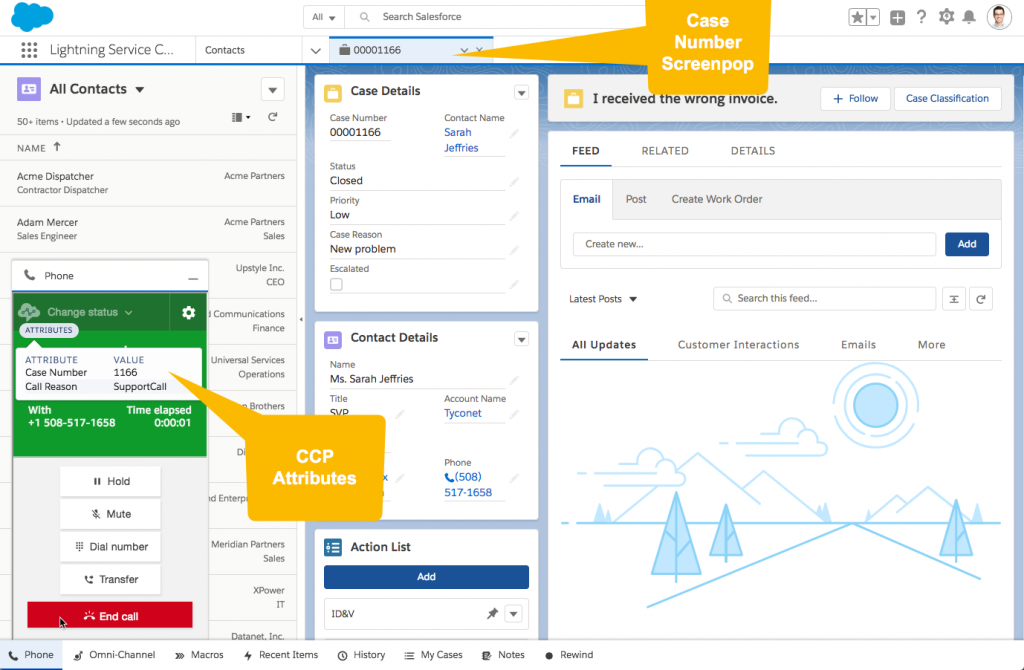Viewport: 1024px width, 670px height.
Task: Click Add in the Action List
Action: pos(426,577)
